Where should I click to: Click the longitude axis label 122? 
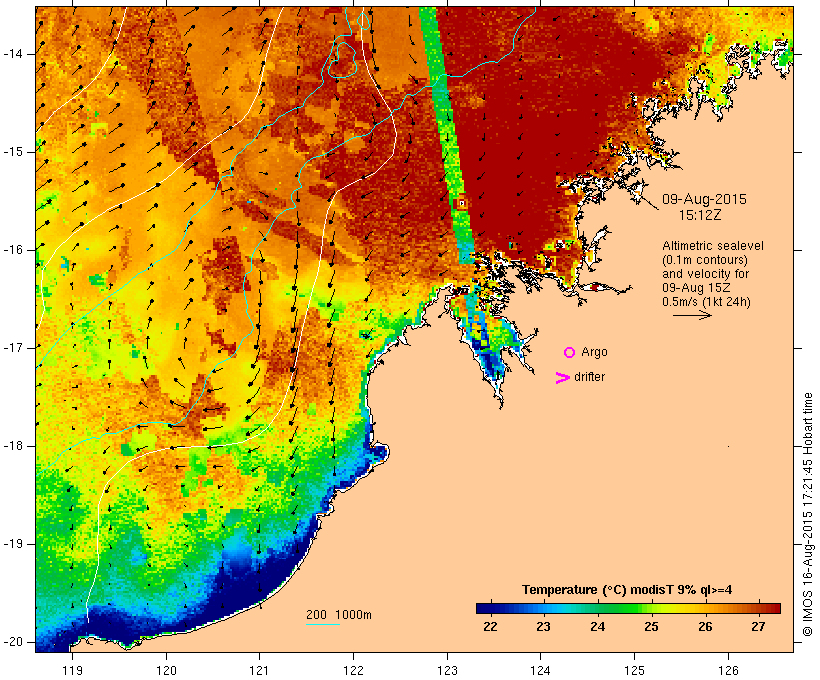coord(354,671)
